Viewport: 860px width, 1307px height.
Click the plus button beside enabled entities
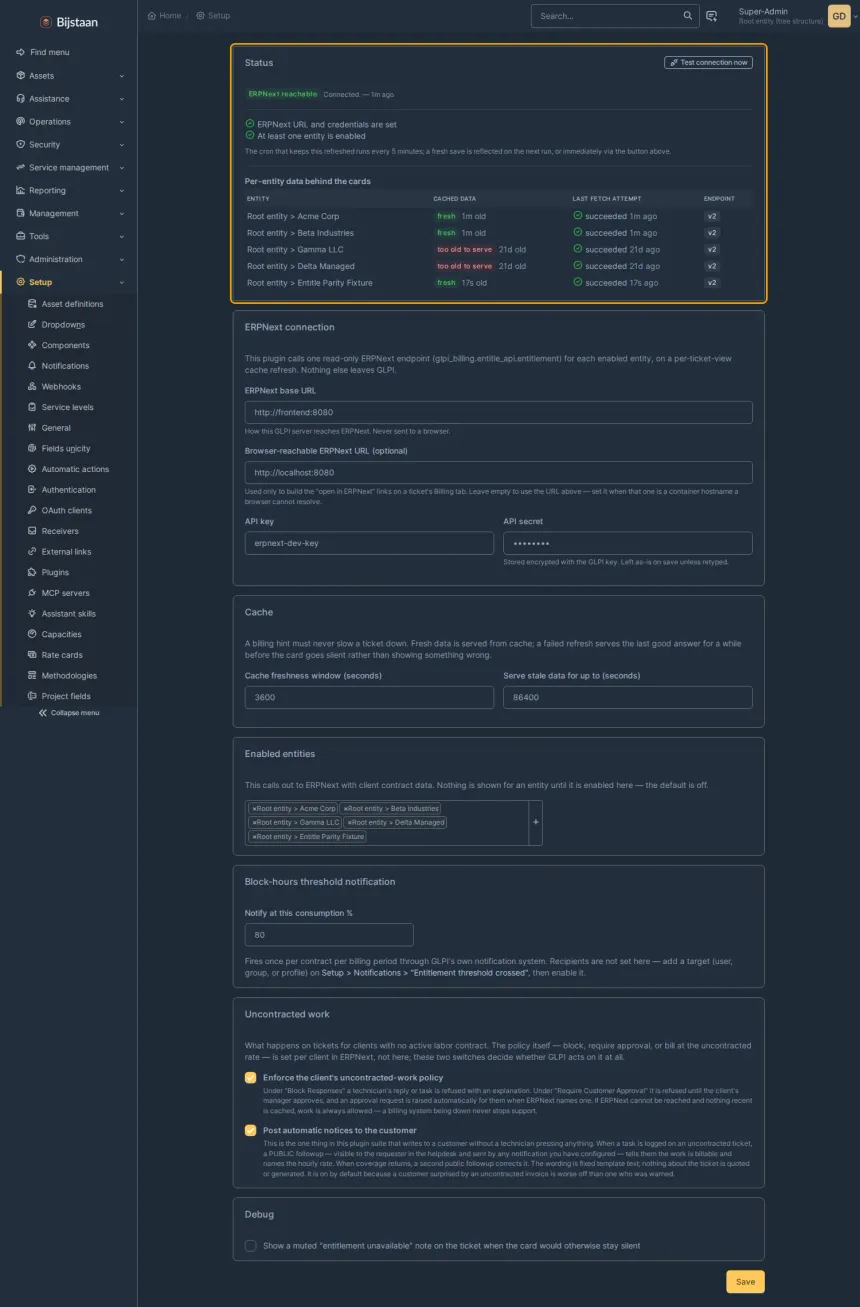coord(535,822)
